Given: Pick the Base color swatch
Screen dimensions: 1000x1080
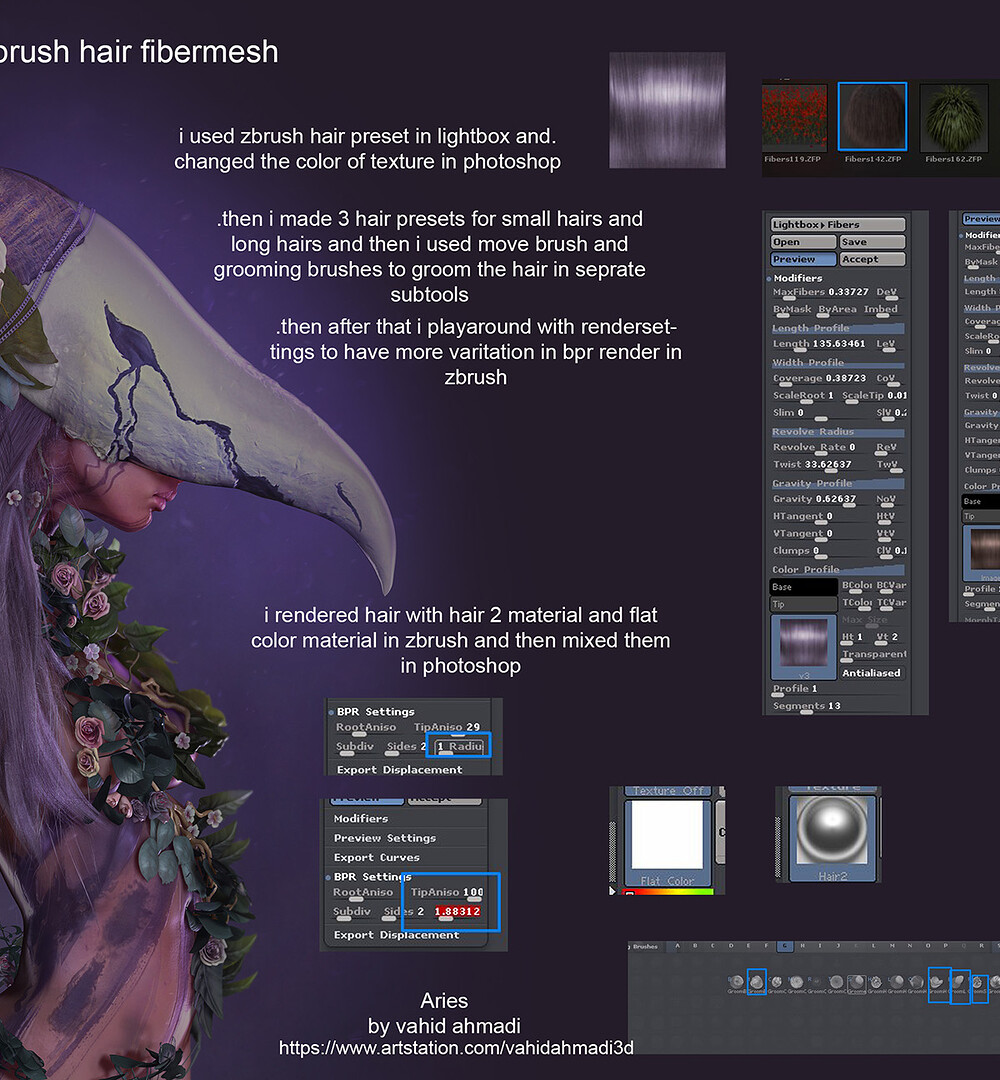Looking at the screenshot, I should [x=803, y=587].
